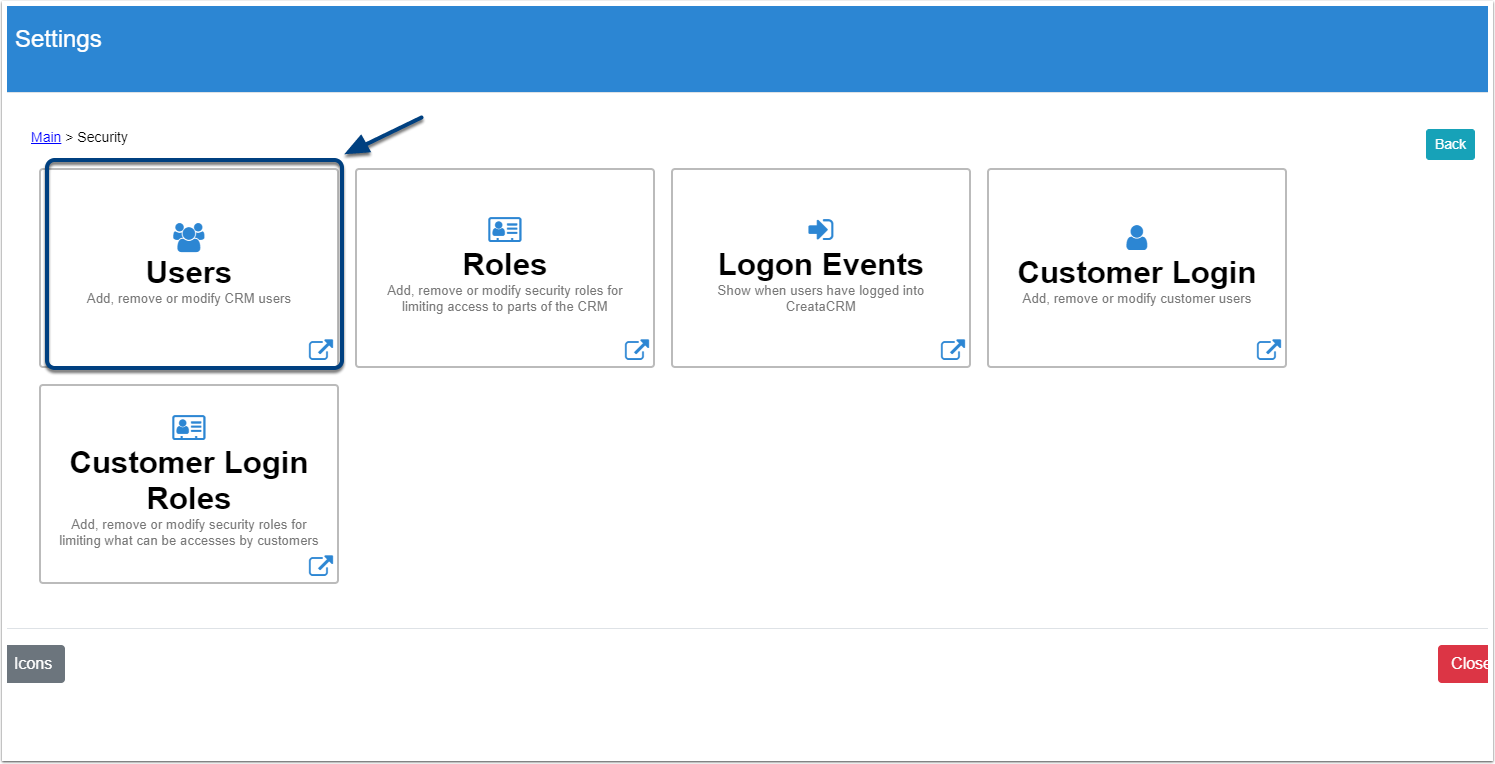
Task: Click 'Add, remove or modify CRM users' text
Action: coord(189,299)
